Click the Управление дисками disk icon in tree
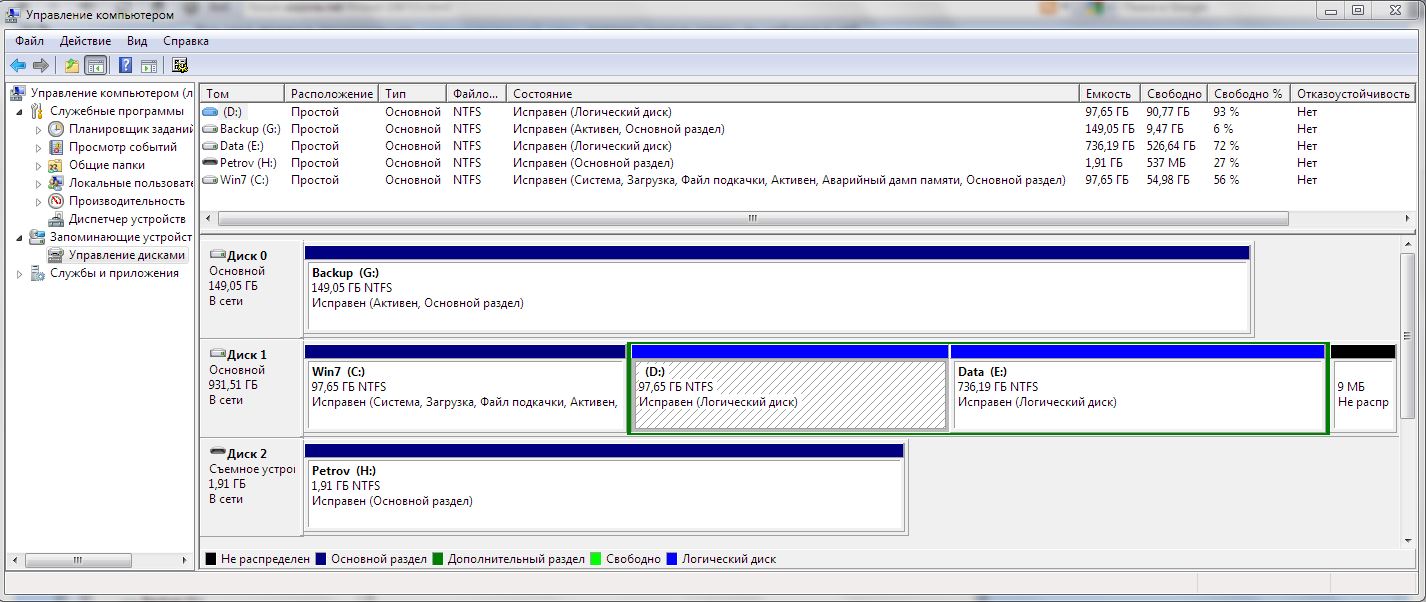1426x602 pixels. pyautogui.click(x=56, y=255)
